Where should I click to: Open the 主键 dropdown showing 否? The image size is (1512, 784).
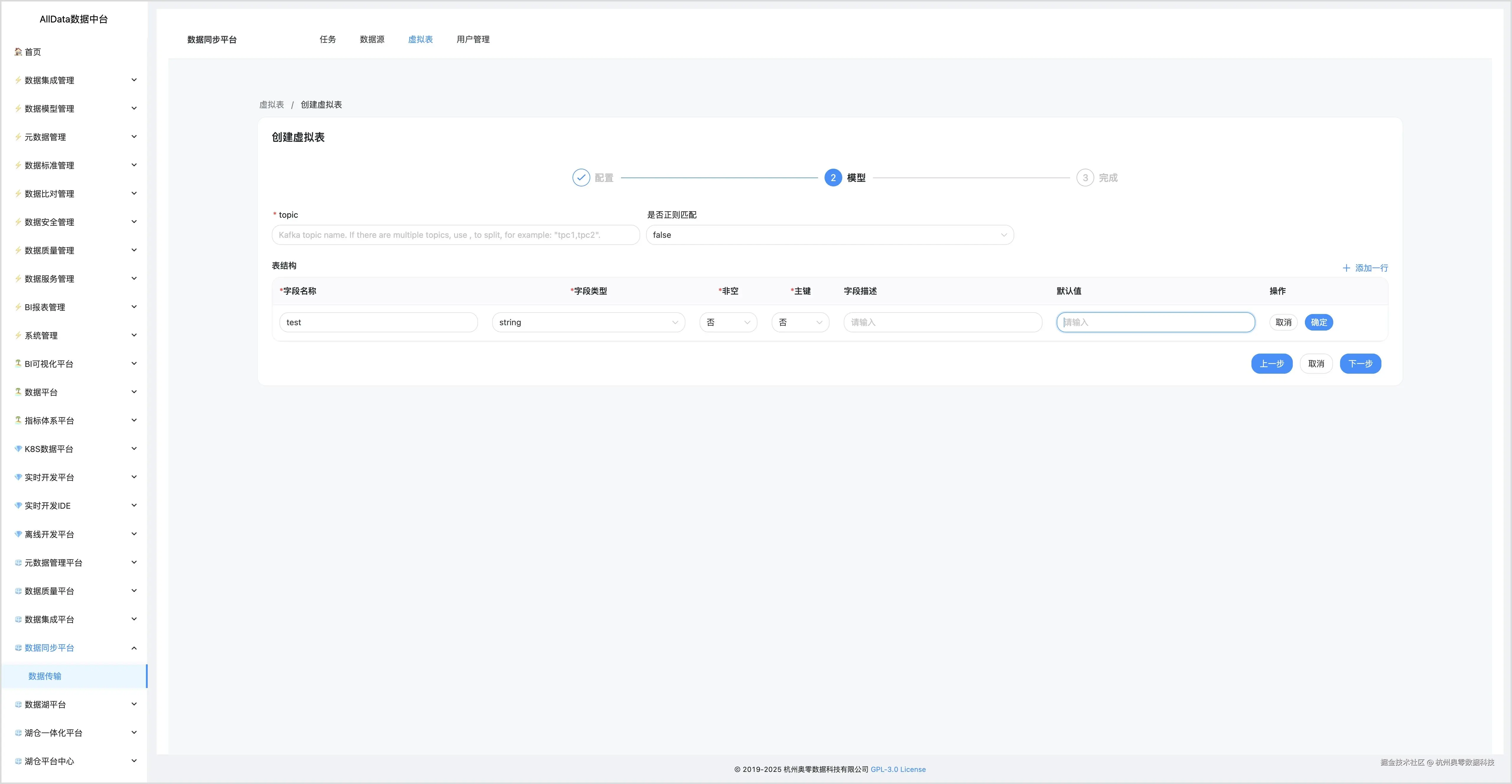[x=800, y=322]
